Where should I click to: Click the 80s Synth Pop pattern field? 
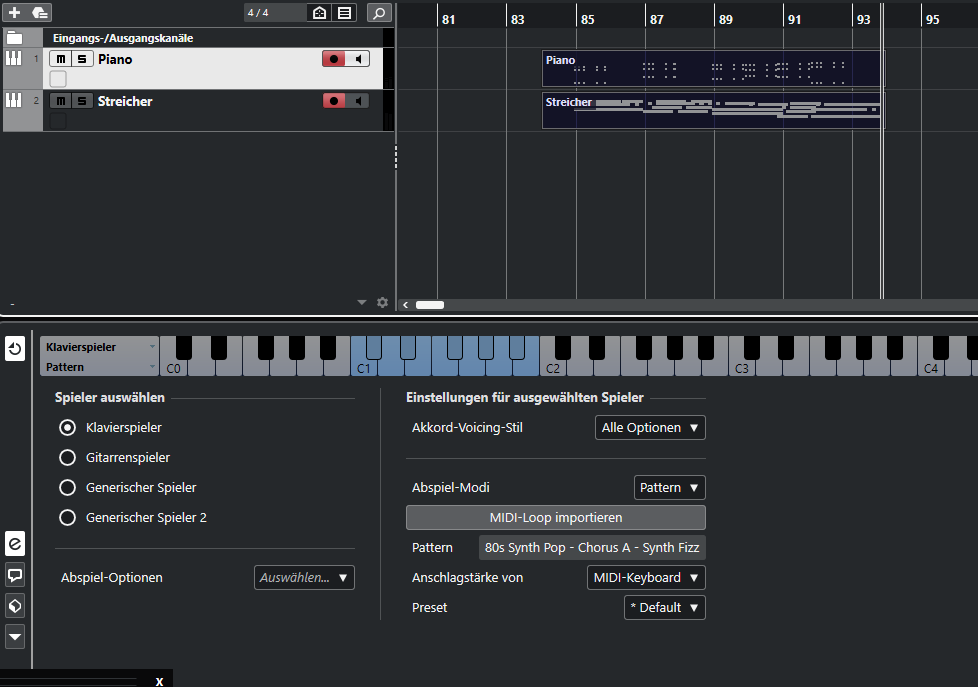592,548
